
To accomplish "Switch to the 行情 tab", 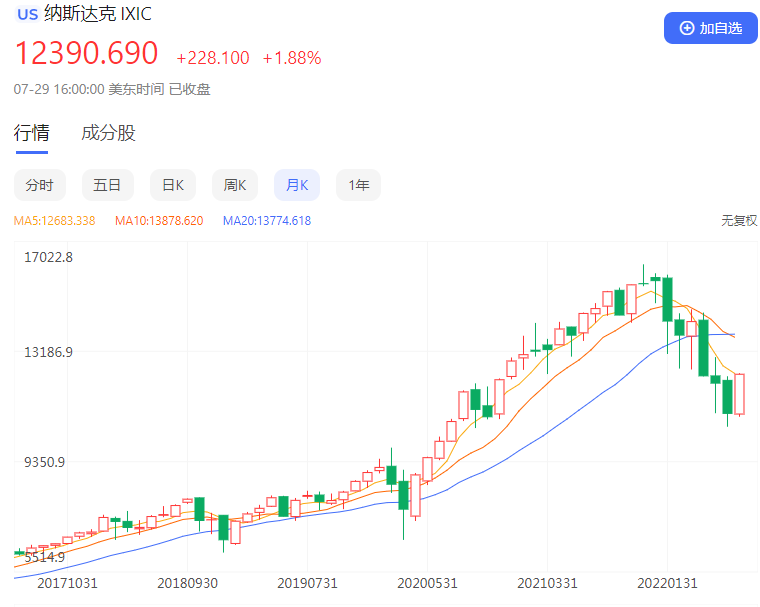I will (32, 133).
